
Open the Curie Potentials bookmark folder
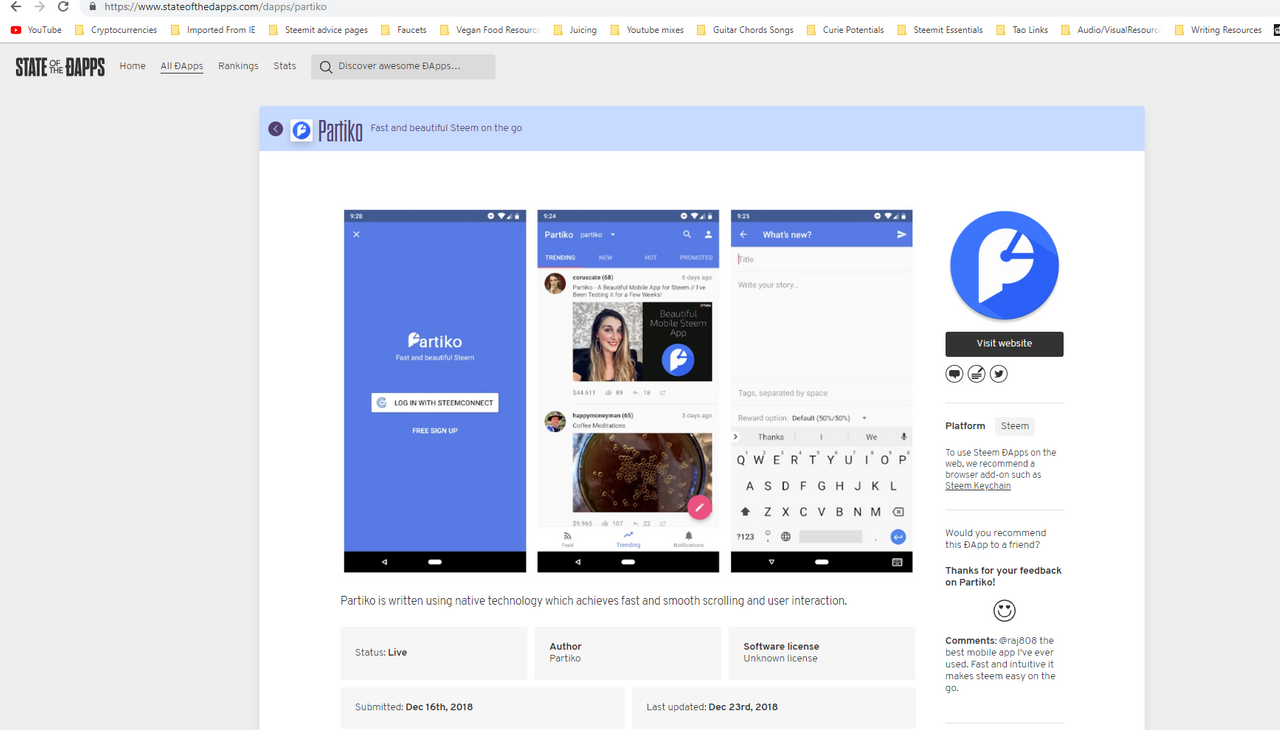845,30
